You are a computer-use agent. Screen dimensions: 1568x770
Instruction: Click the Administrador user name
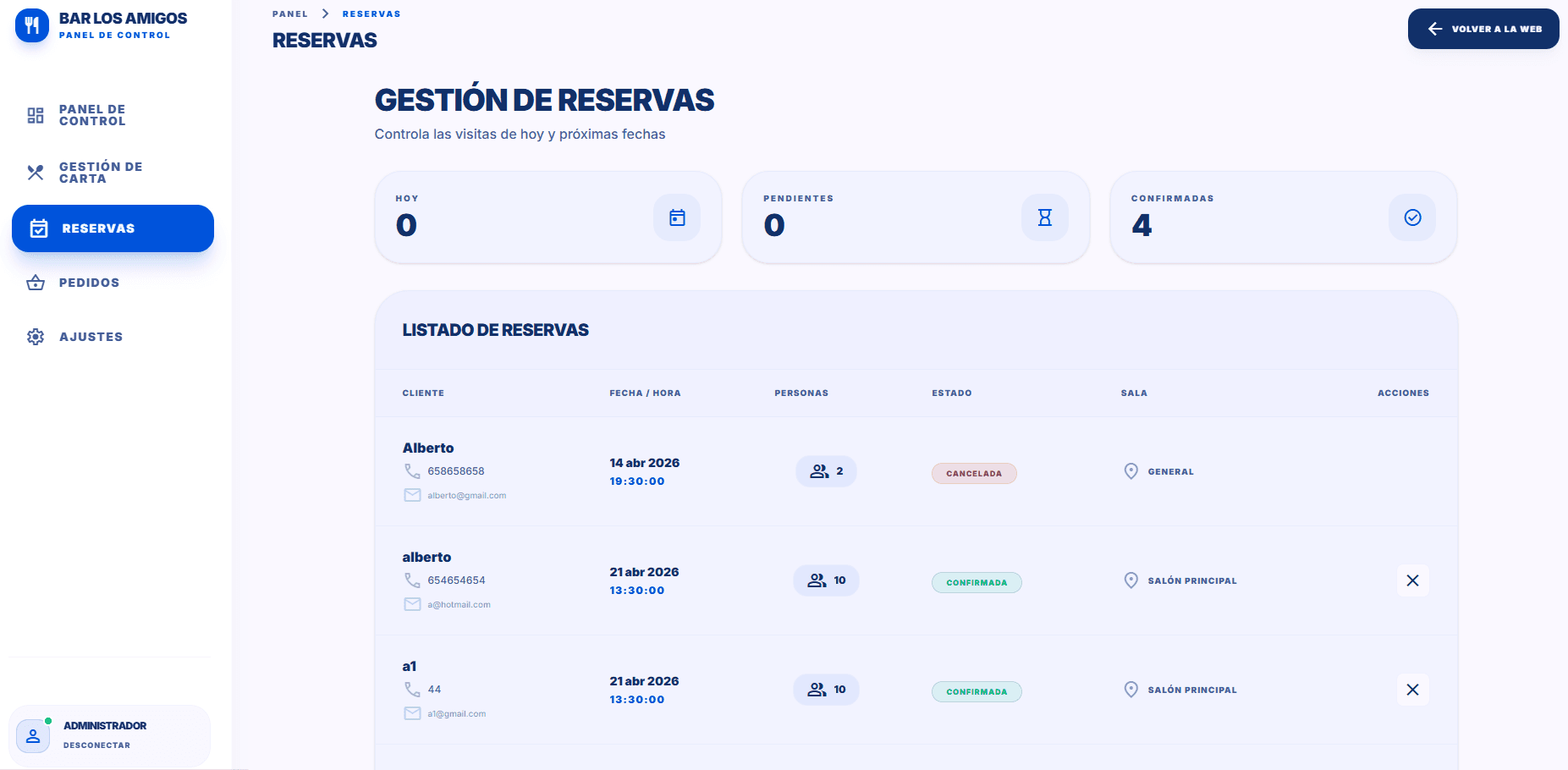[x=105, y=726]
